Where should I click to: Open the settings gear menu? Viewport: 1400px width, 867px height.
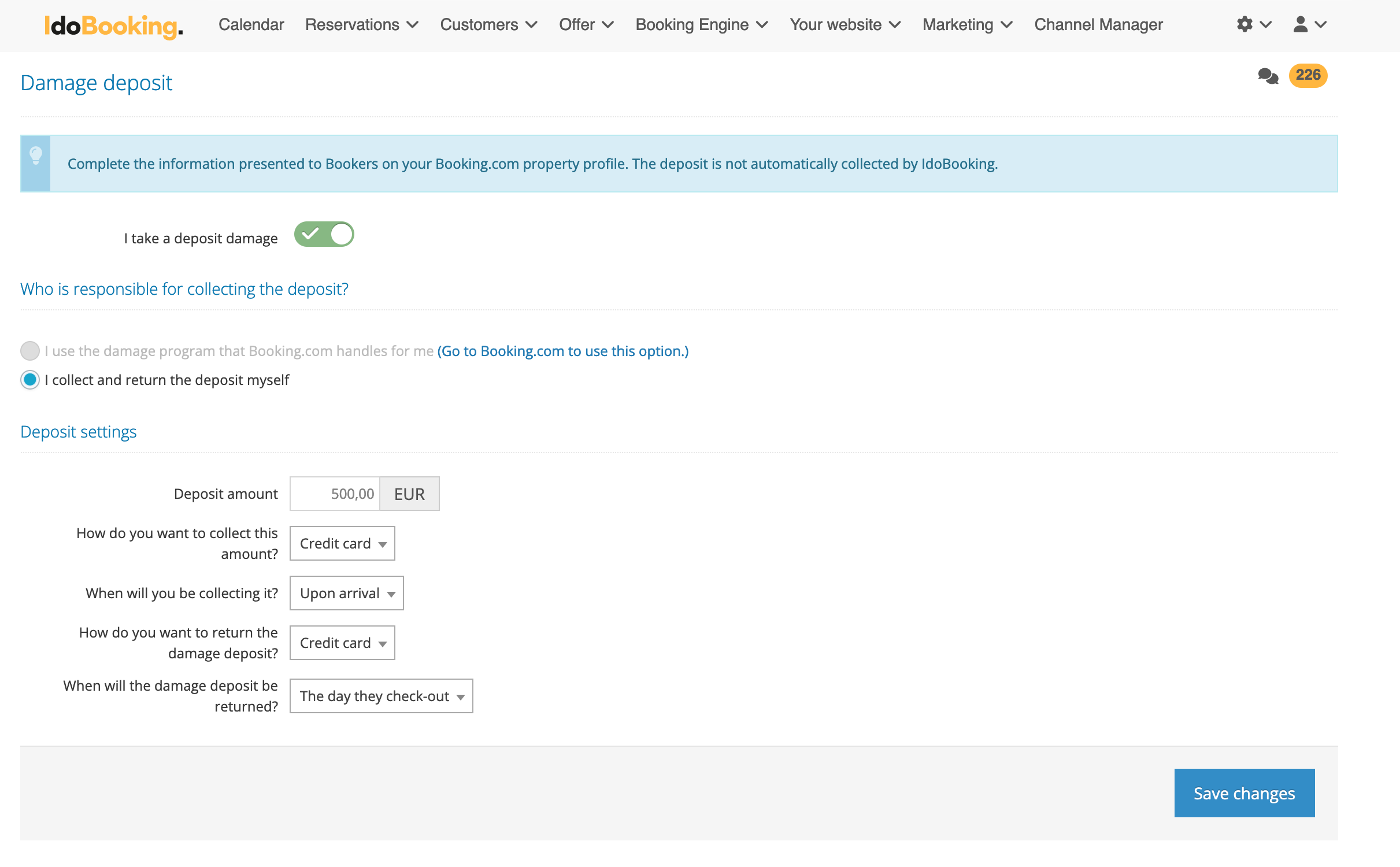pyautogui.click(x=1253, y=24)
